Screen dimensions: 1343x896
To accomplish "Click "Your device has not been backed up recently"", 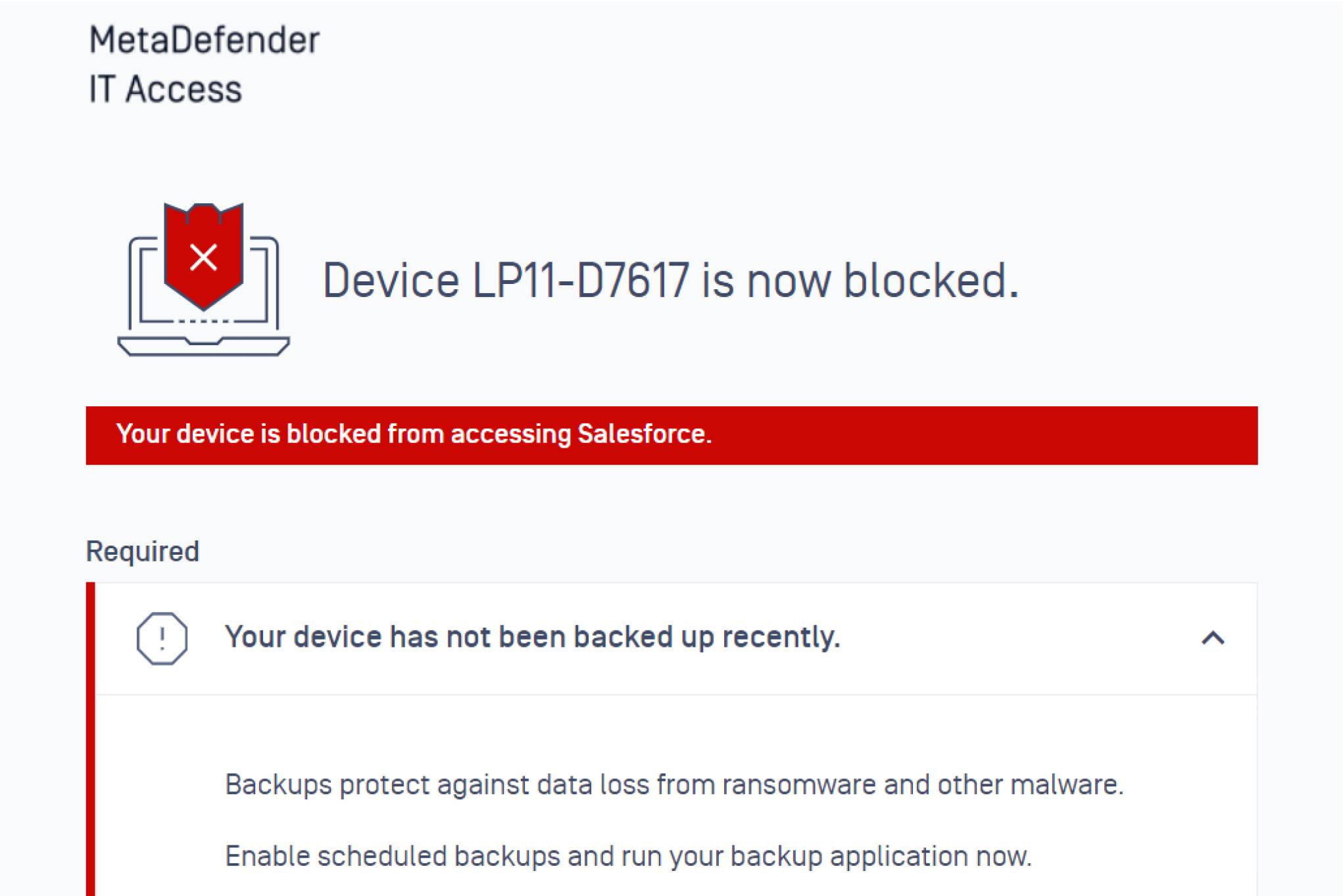I will pyautogui.click(x=532, y=637).
